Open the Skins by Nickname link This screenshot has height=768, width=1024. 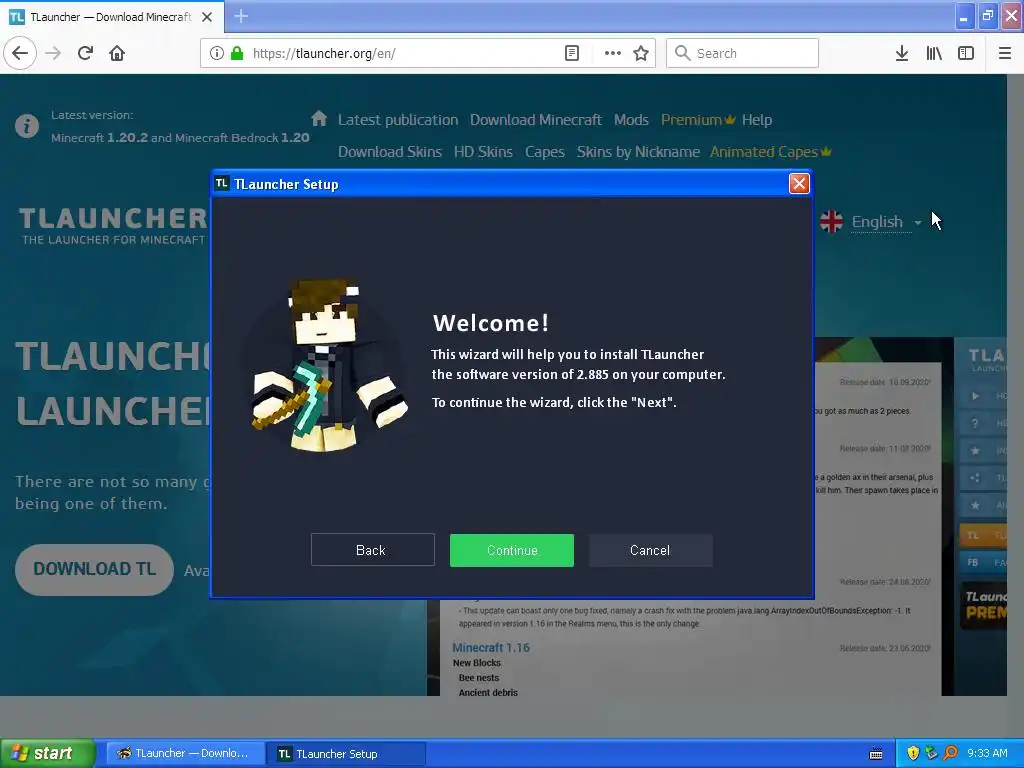[638, 152]
